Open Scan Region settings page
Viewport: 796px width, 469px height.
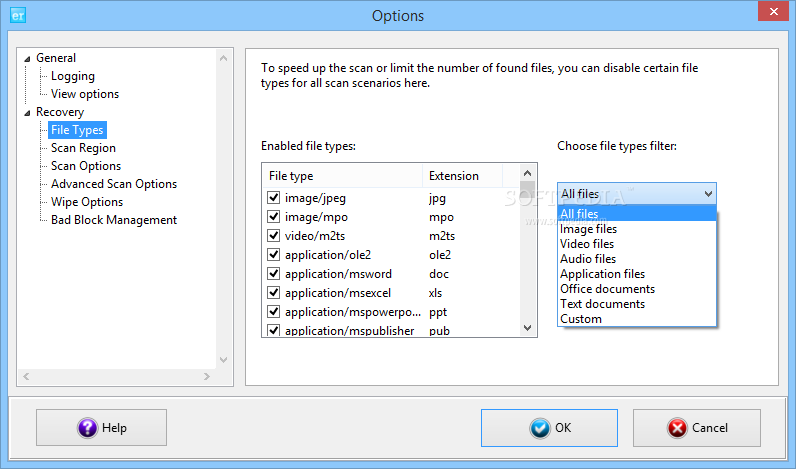tap(83, 148)
